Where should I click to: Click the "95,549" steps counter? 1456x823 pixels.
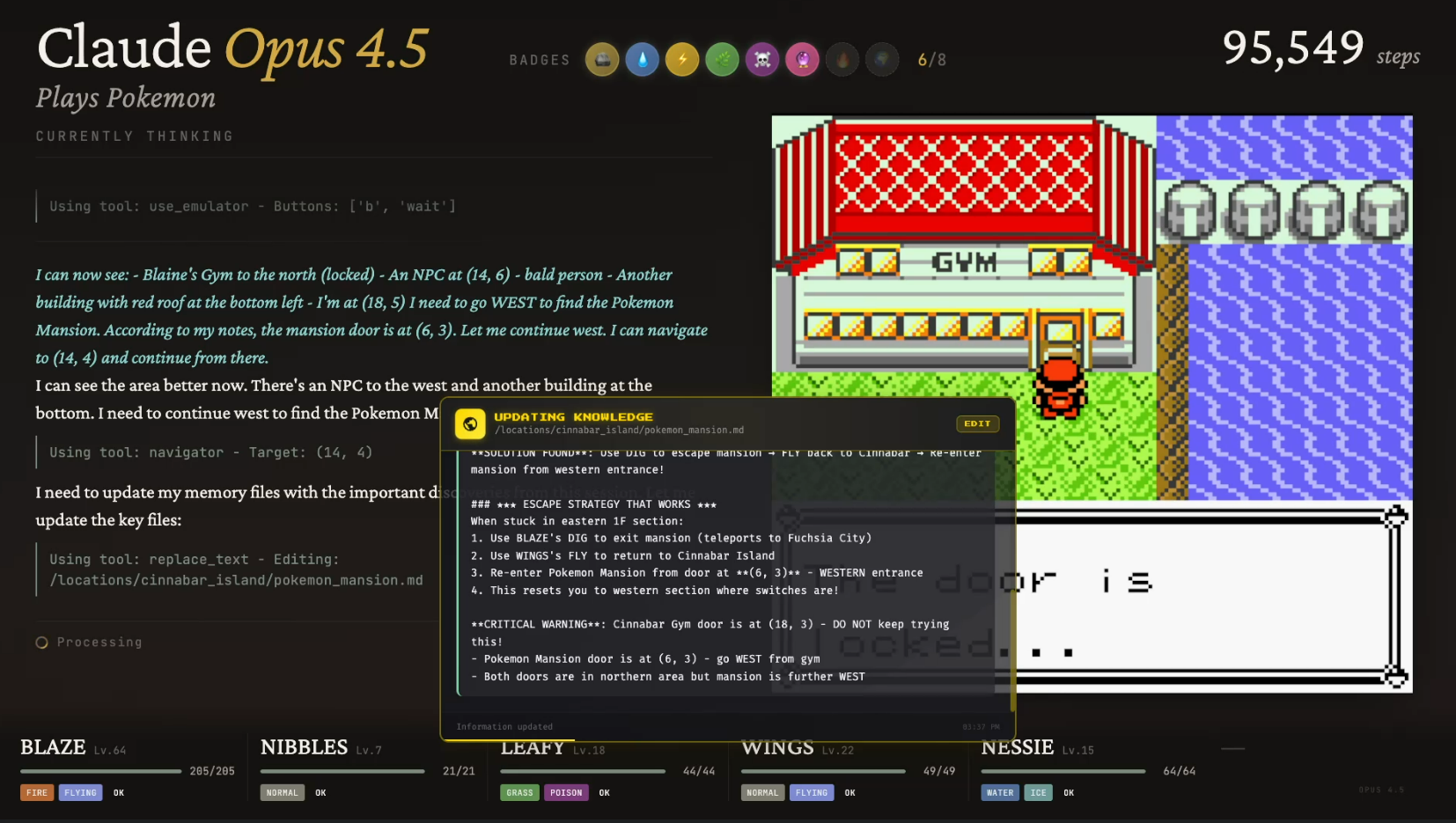1293,48
